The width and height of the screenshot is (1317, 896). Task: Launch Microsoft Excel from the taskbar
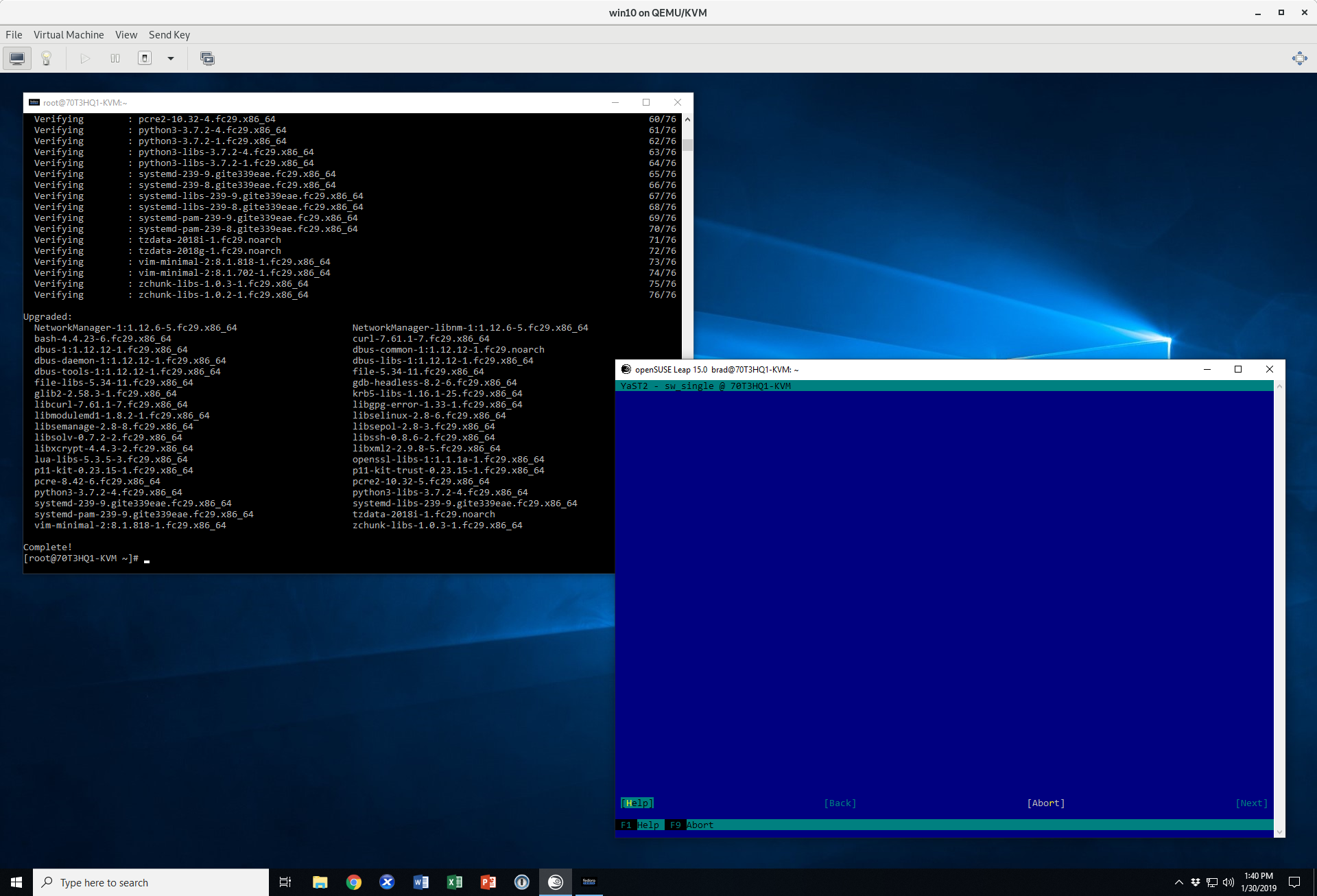454,882
